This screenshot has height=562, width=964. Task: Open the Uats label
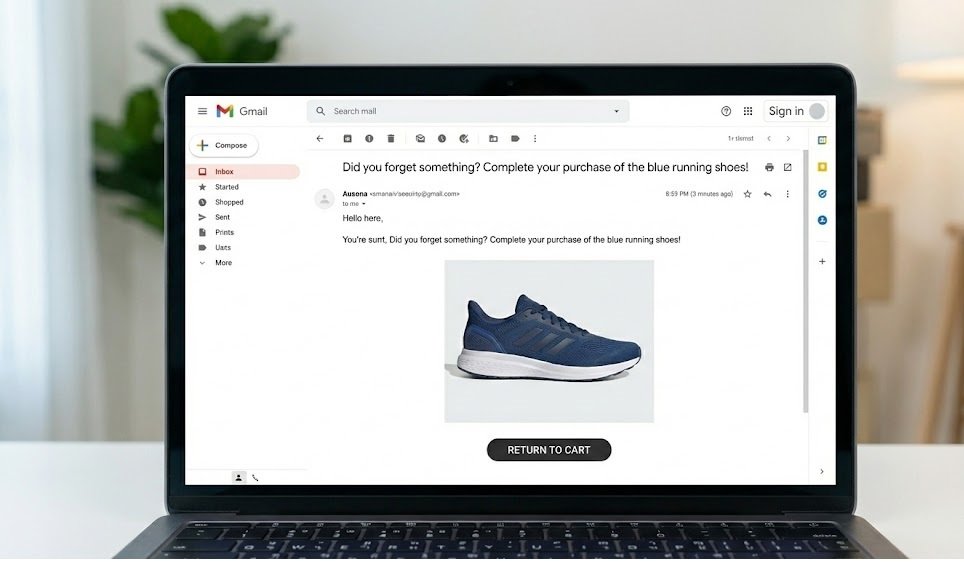point(223,248)
